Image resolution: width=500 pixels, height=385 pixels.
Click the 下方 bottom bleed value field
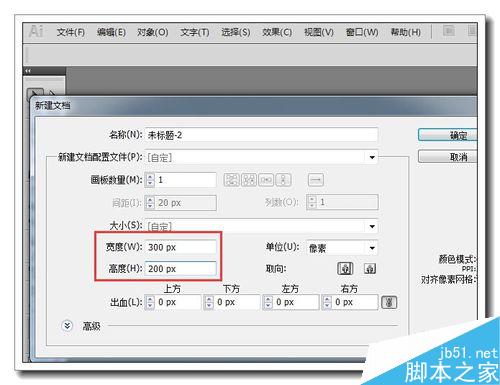point(237,302)
